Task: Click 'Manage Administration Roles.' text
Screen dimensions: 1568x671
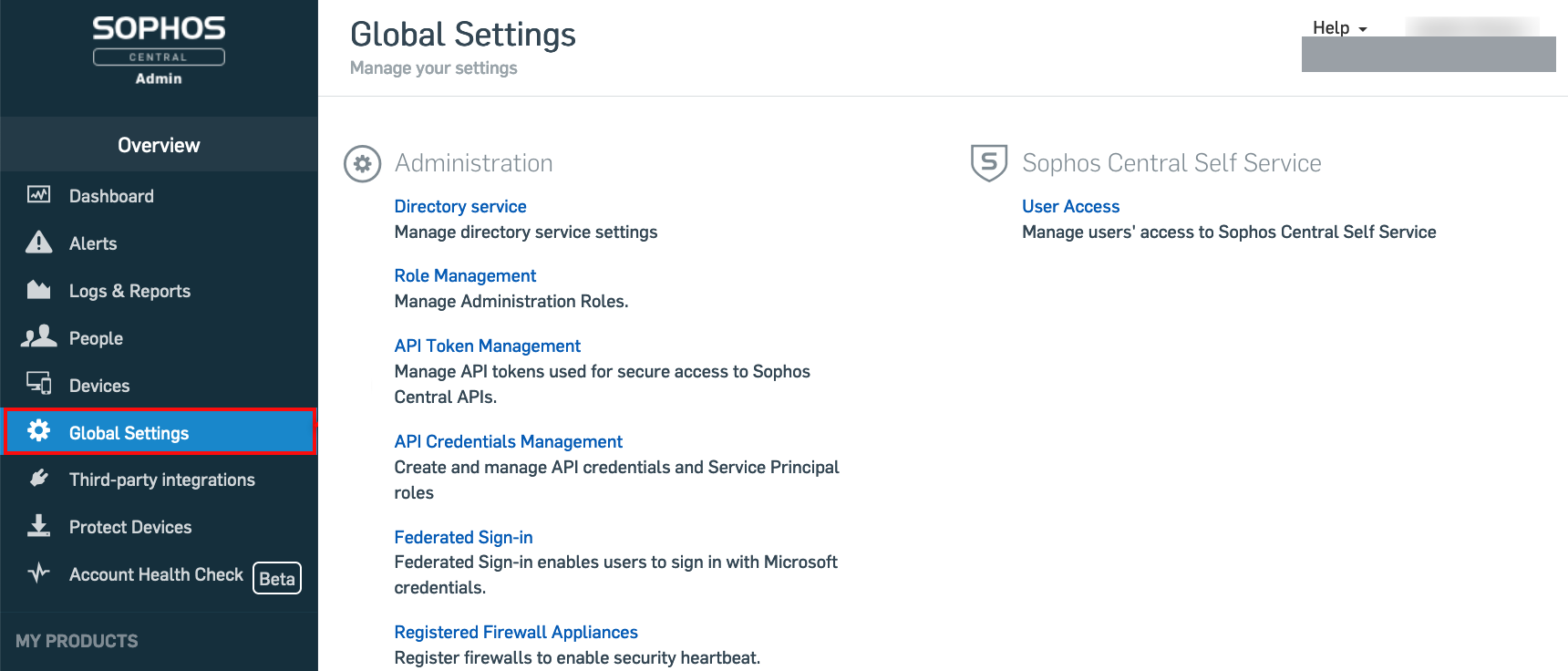Action: click(511, 302)
